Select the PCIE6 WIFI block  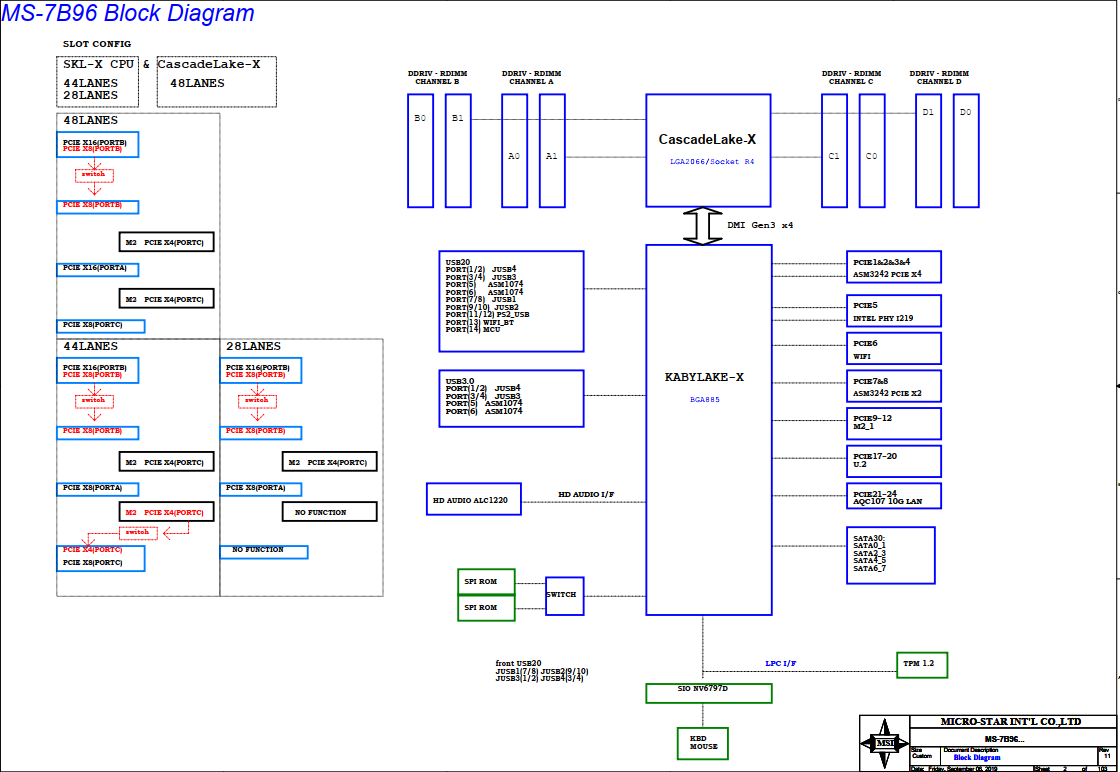(894, 348)
